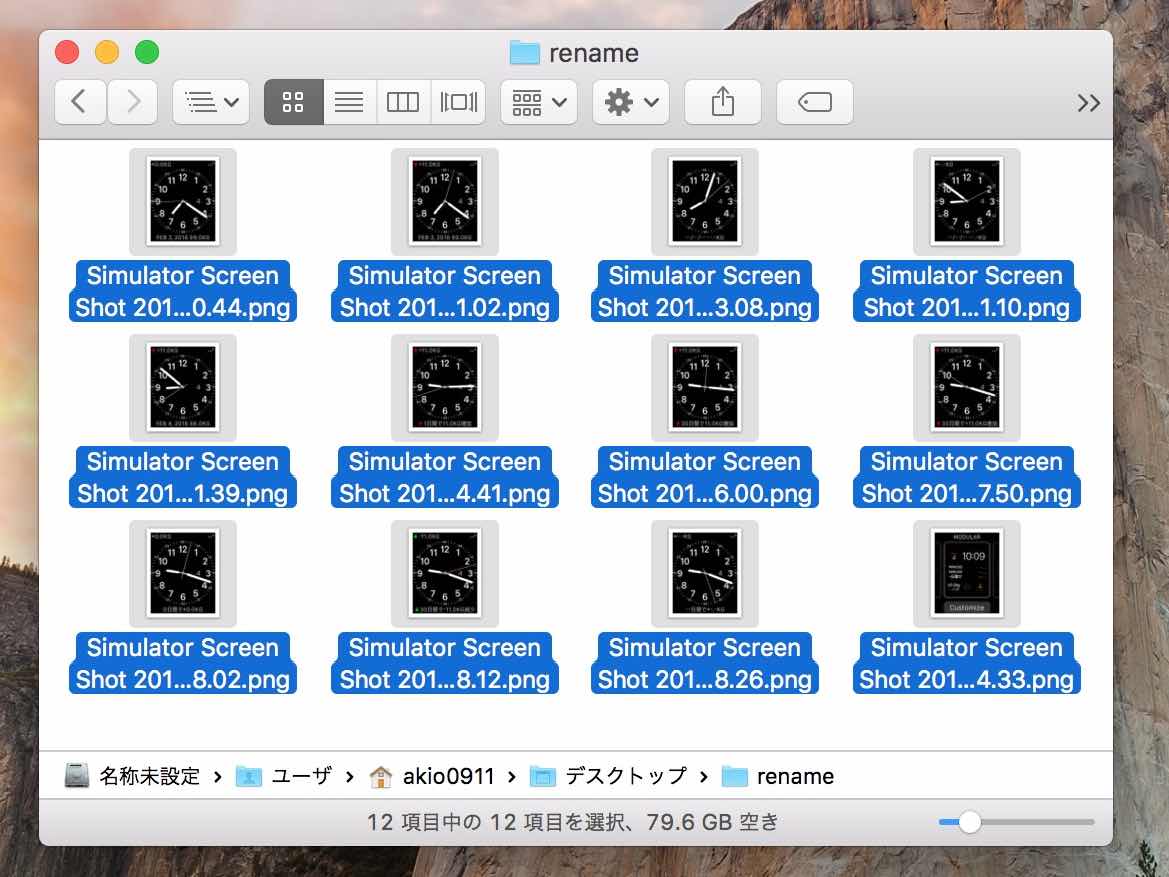Image resolution: width=1169 pixels, height=877 pixels.
Task: Open the path list dropdown in toolbar
Action: click(211, 101)
